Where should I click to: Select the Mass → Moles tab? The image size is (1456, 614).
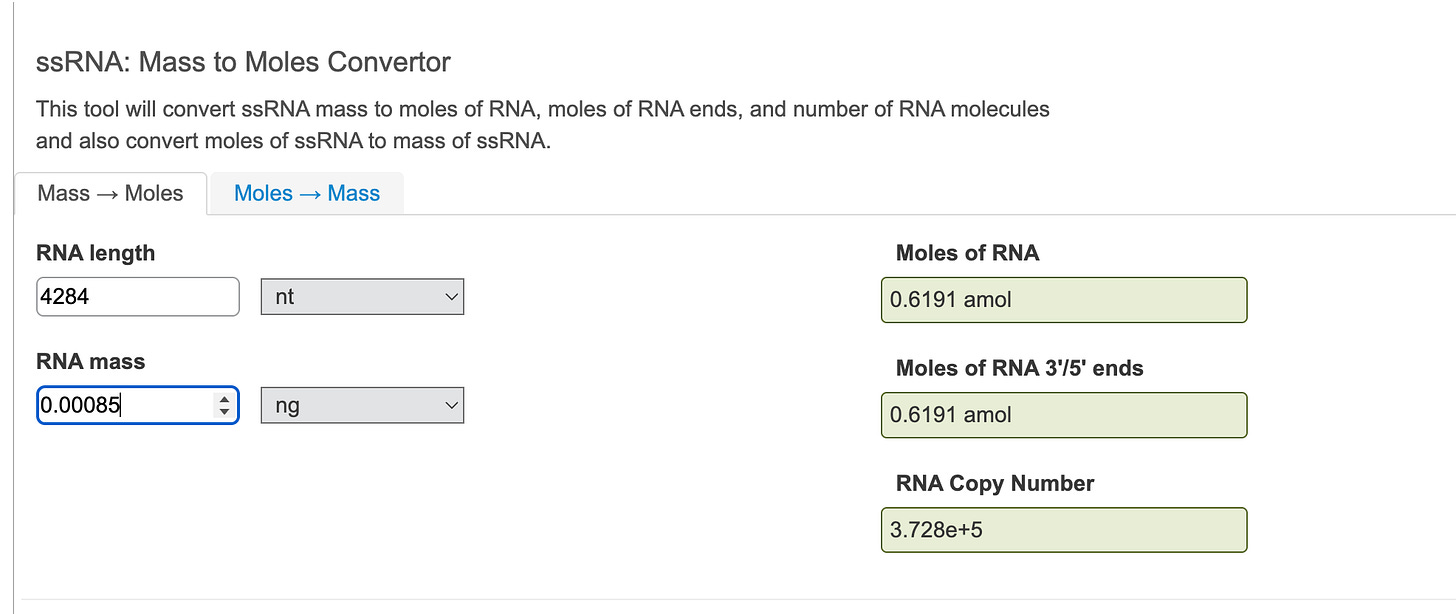[x=110, y=194]
